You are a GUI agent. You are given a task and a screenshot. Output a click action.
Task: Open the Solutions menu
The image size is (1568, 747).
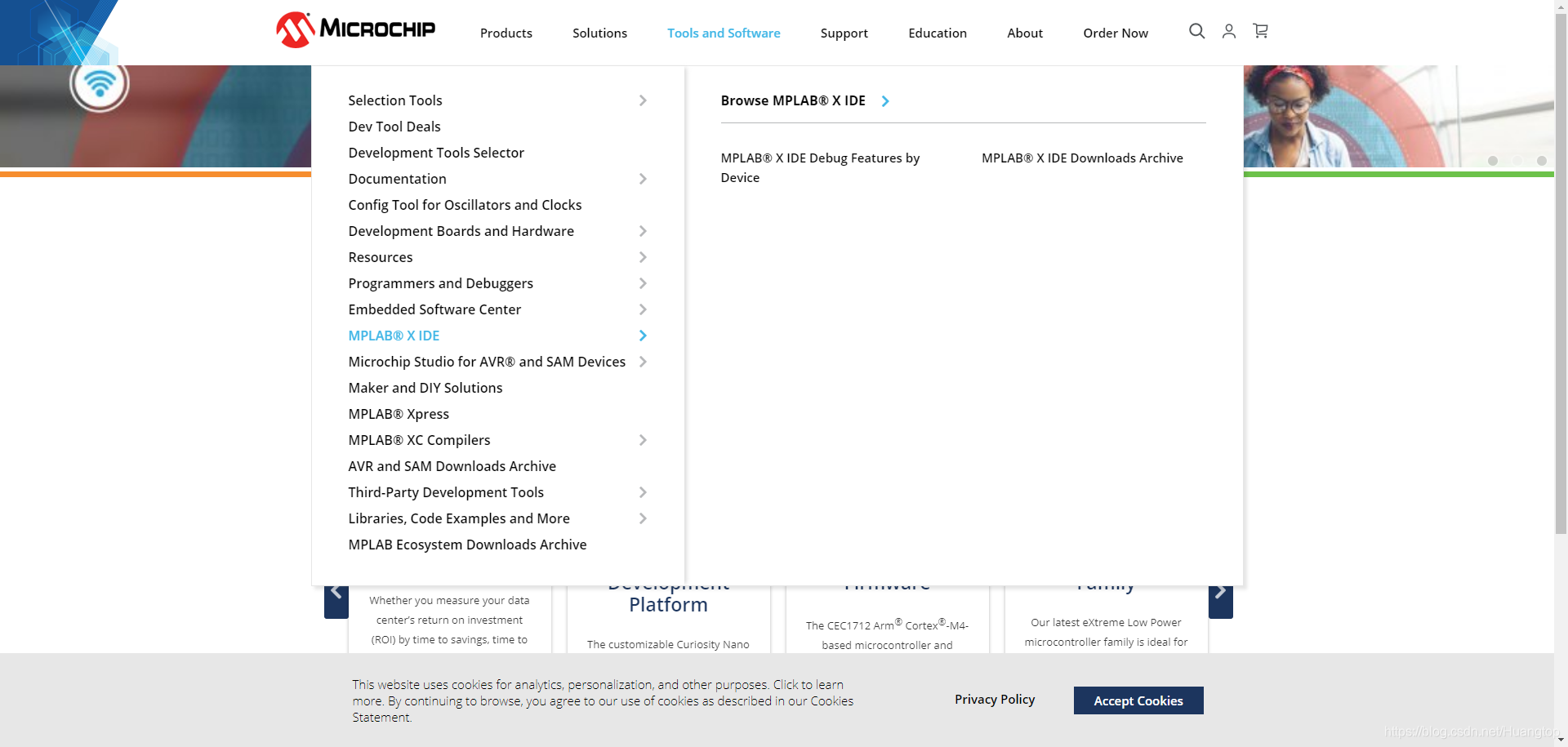click(x=599, y=33)
